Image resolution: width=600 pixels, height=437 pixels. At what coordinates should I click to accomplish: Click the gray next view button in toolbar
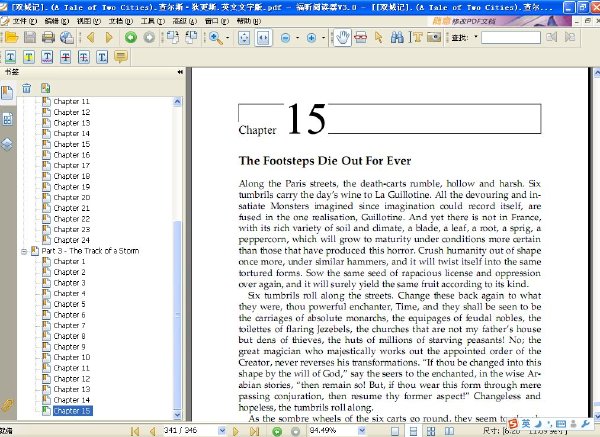pyautogui.click(x=149, y=38)
